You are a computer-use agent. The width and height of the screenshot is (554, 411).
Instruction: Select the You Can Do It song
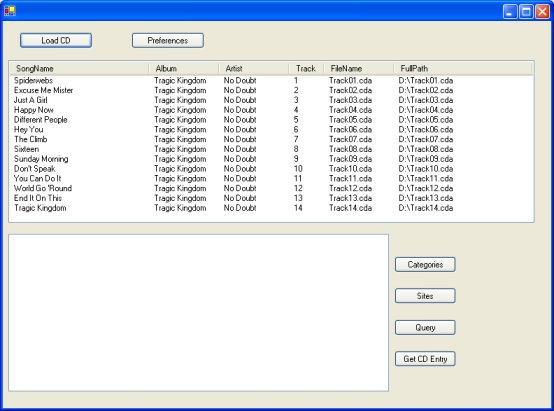tap(37, 178)
